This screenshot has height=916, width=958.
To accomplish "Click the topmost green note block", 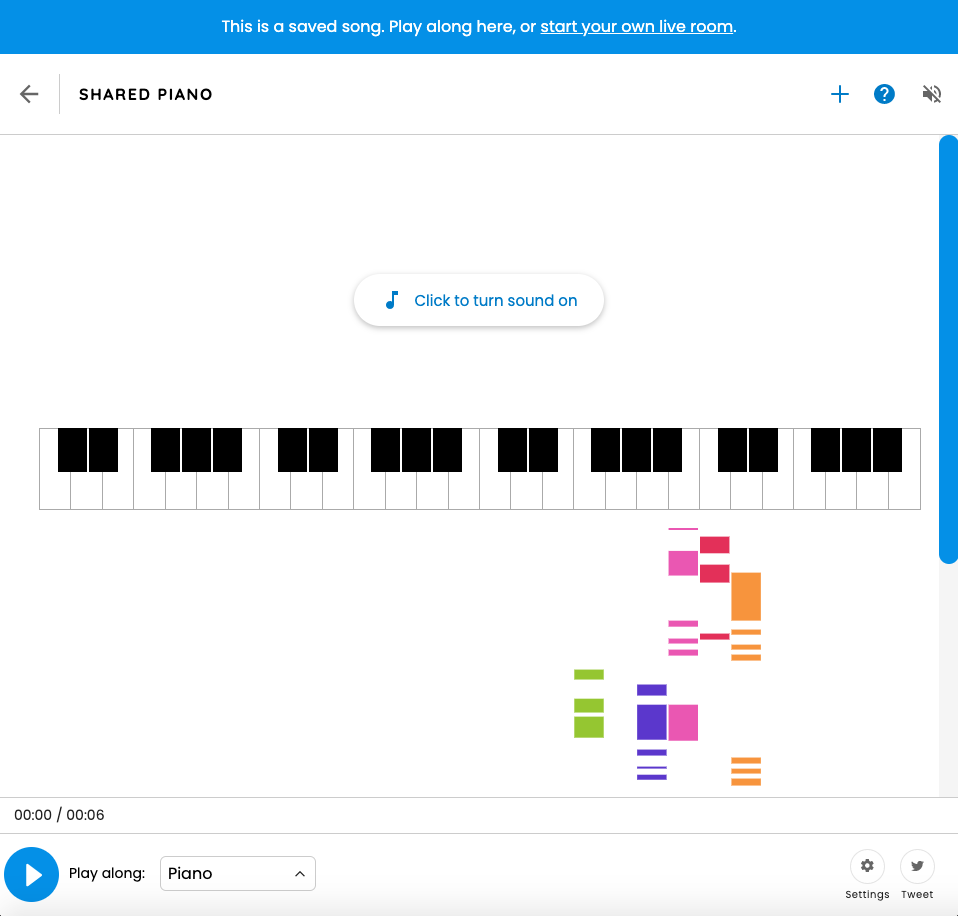I will point(588,674).
